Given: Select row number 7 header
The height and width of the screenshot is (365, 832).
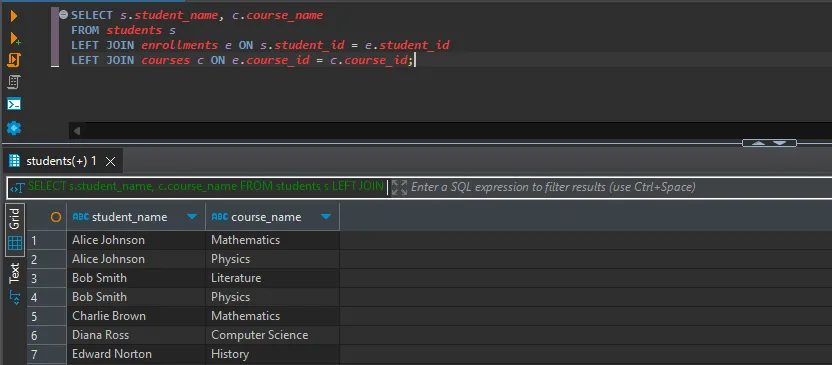Looking at the screenshot, I should pos(47,354).
